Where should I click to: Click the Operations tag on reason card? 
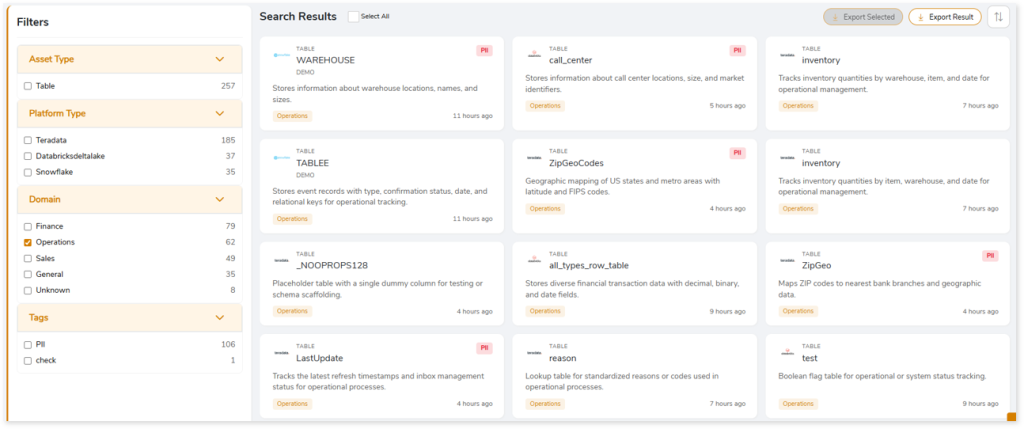coord(545,403)
